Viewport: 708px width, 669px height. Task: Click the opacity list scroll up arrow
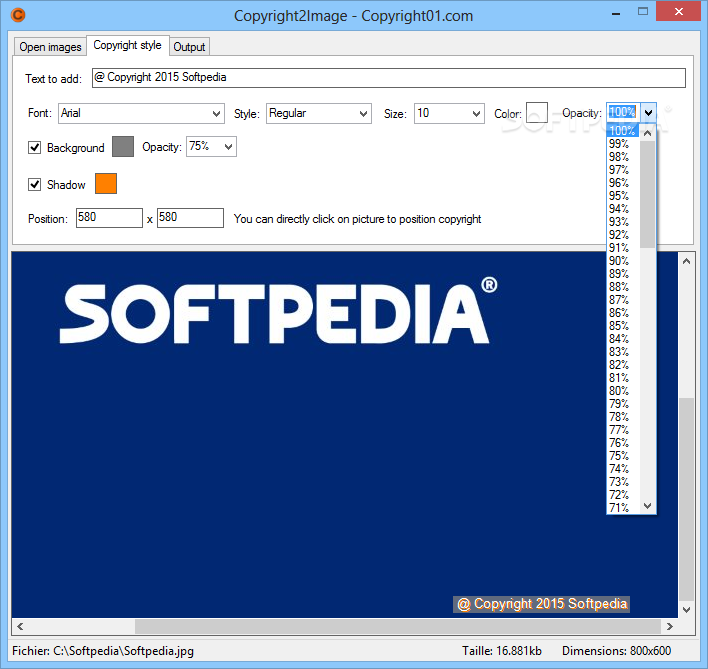coord(647,133)
